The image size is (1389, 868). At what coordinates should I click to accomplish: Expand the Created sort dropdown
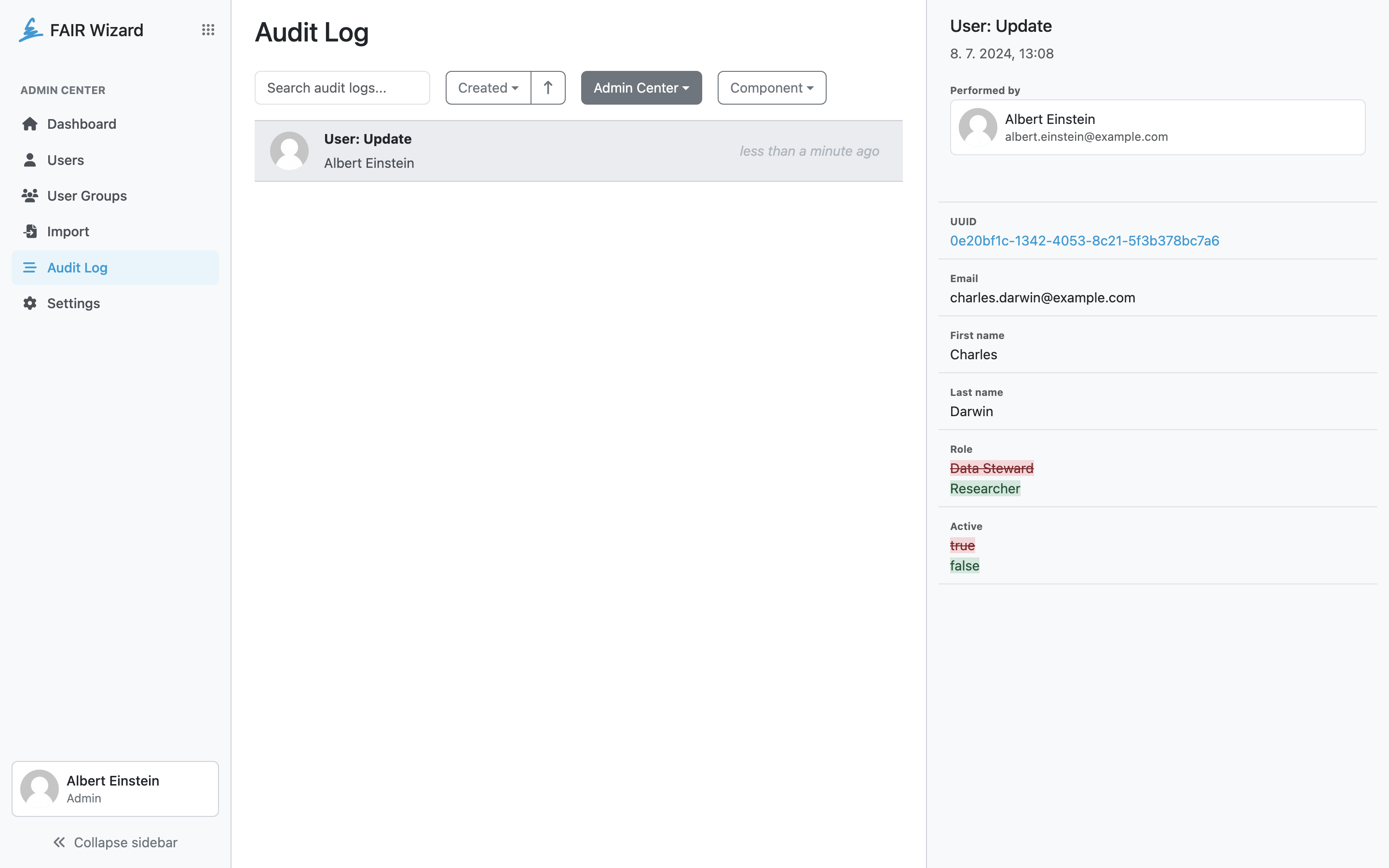coord(489,88)
